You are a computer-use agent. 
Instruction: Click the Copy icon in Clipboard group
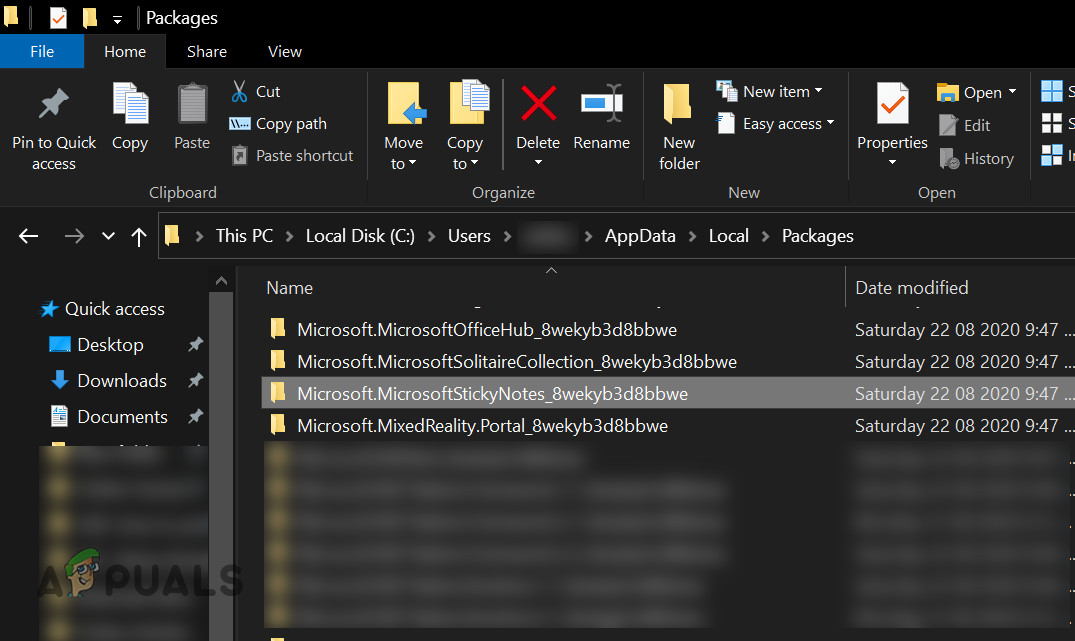click(x=130, y=103)
